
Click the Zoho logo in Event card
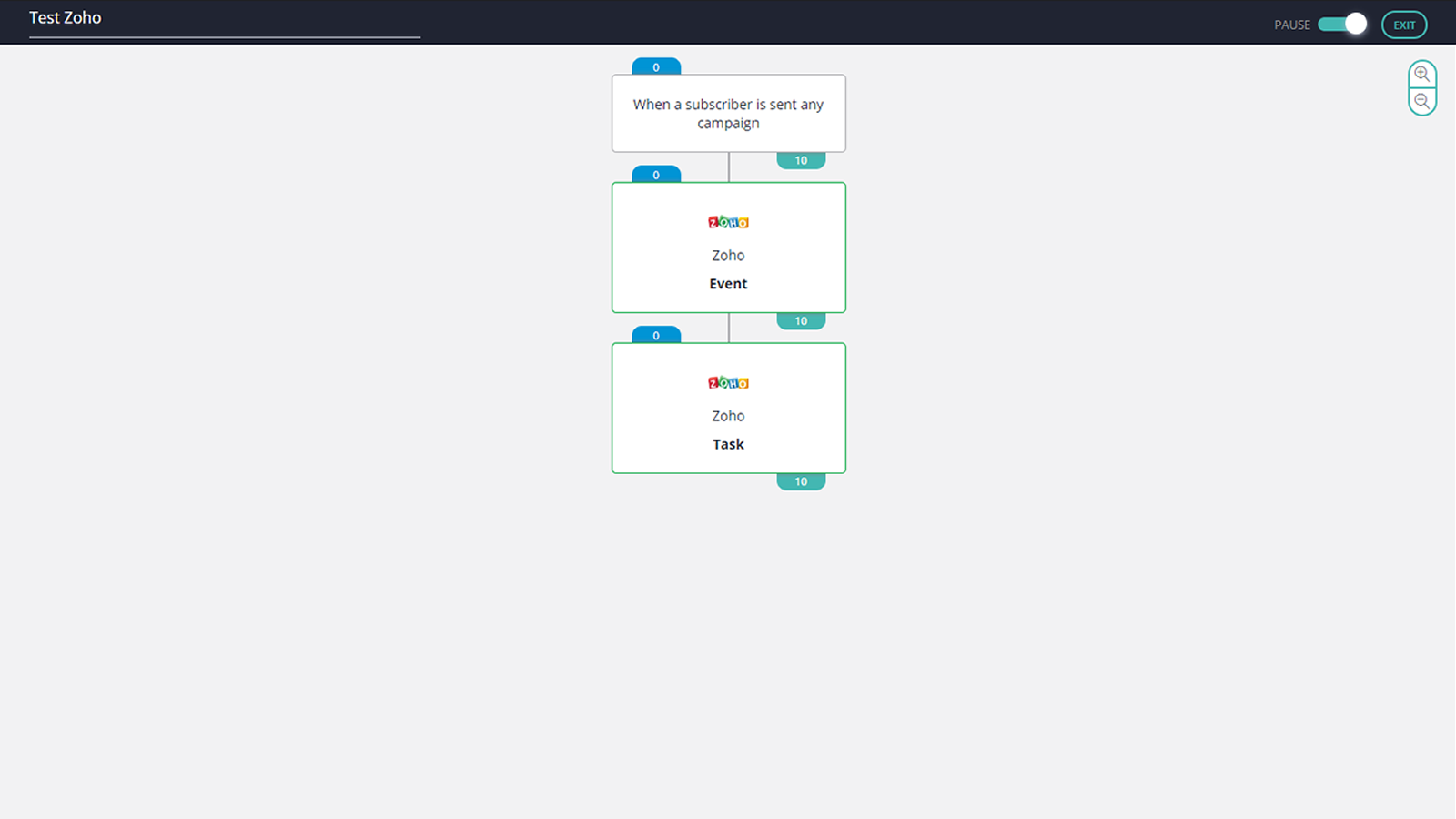point(728,222)
